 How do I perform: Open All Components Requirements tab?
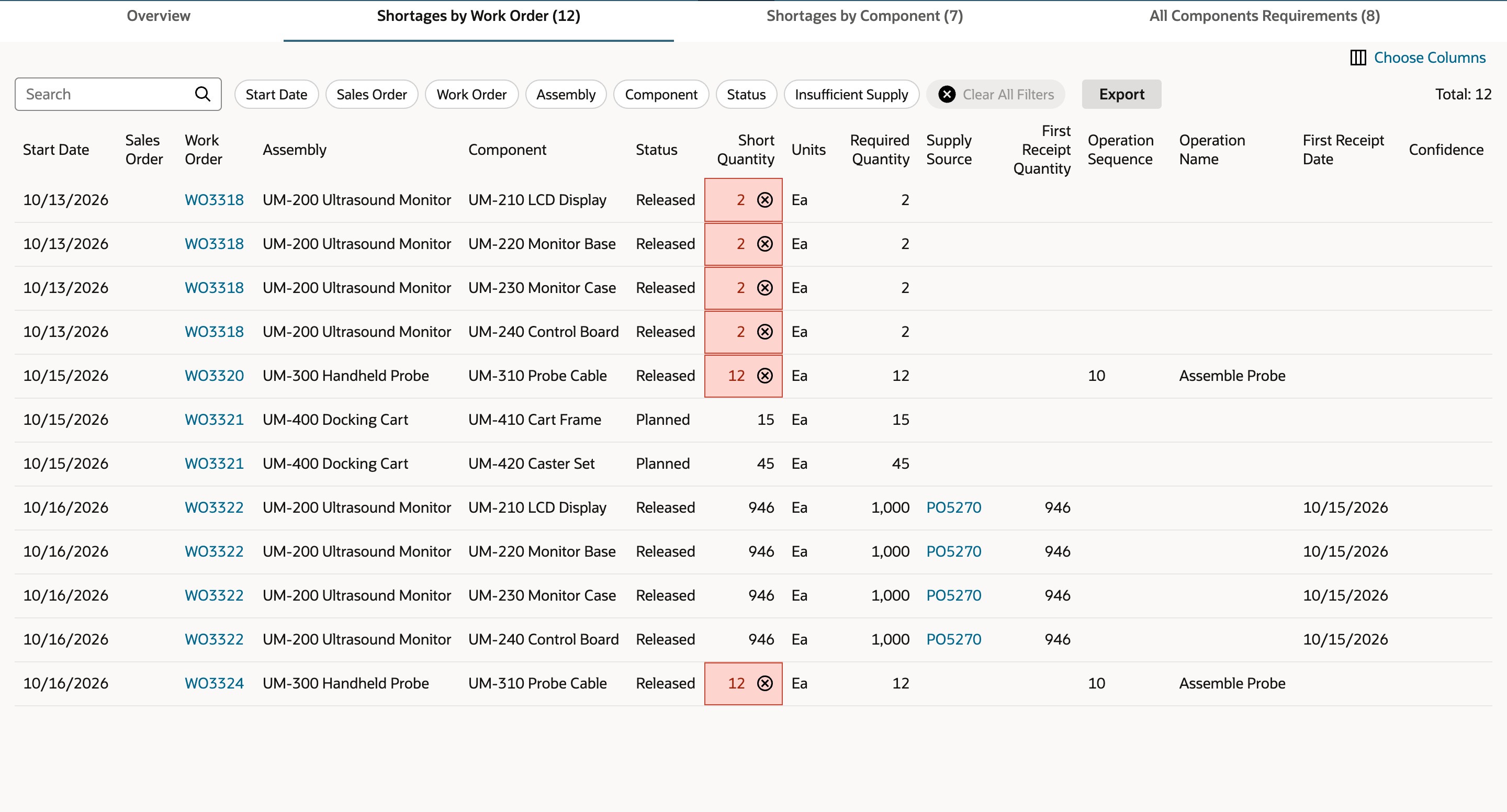point(1265,16)
